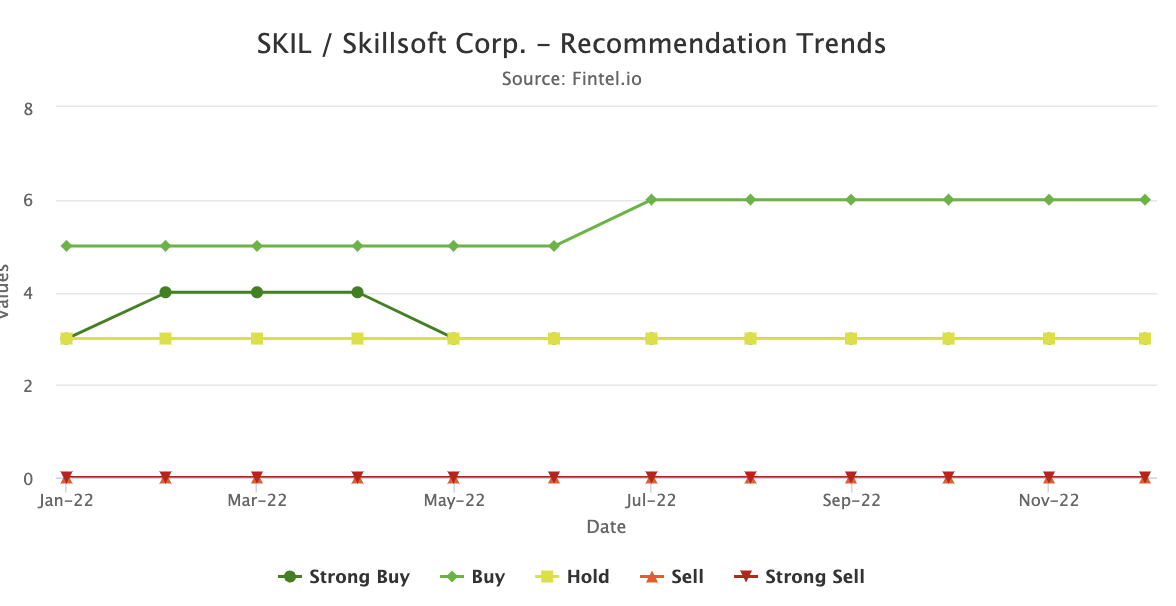
Task: Click the chart title Recommendation Trends
Action: (x=572, y=44)
